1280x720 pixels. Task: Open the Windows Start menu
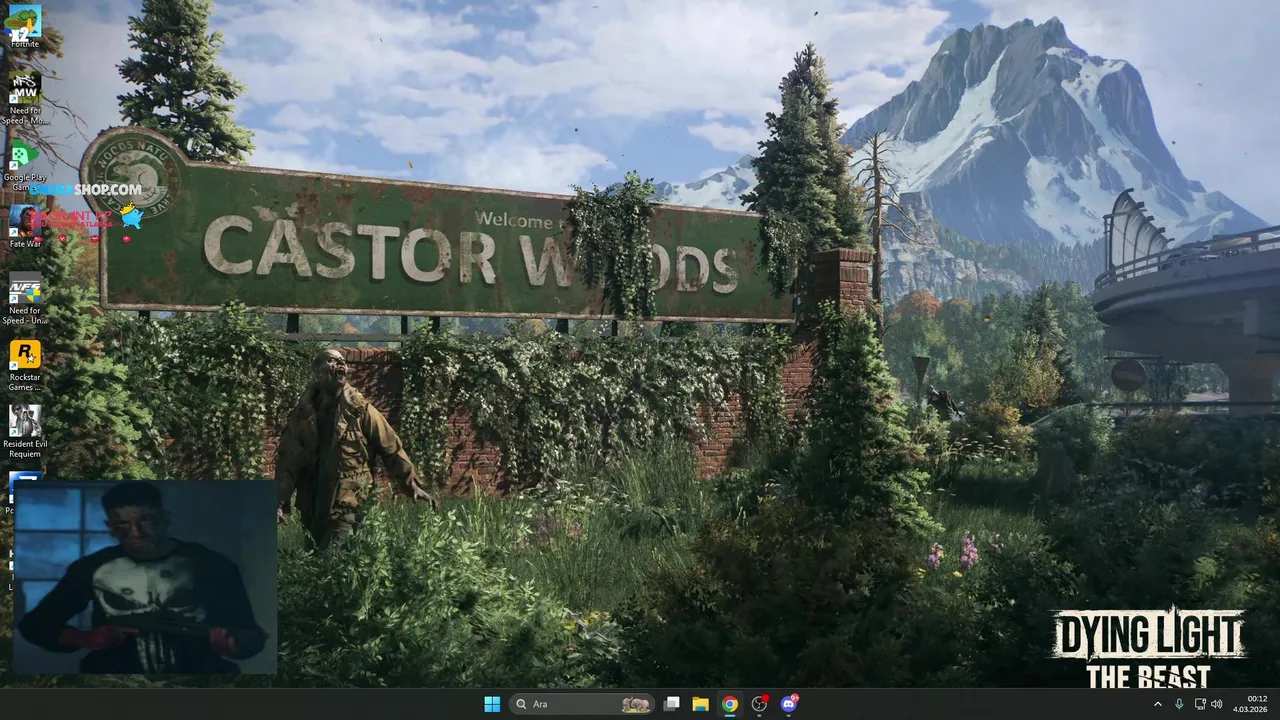492,704
